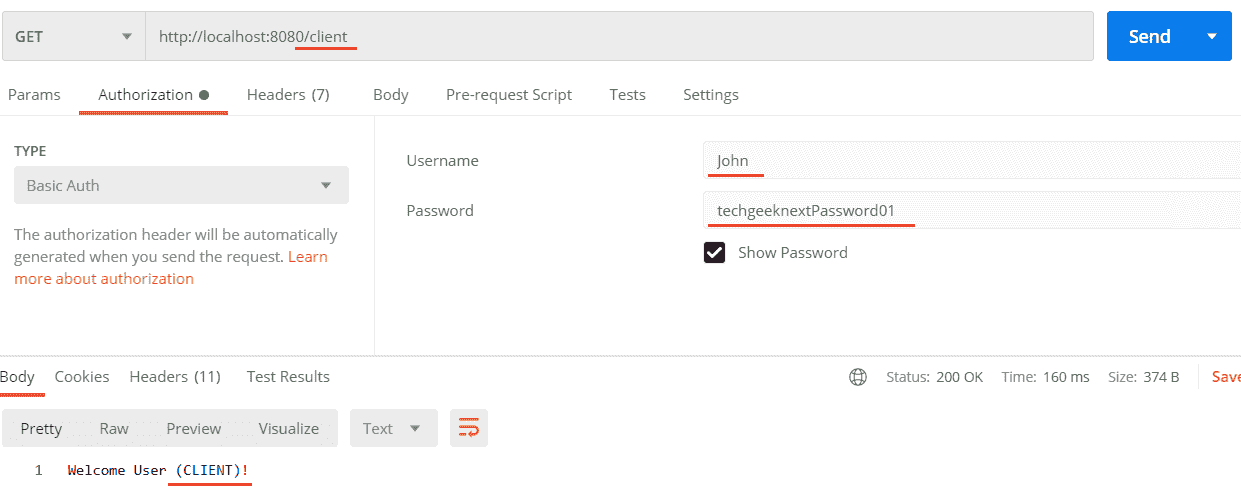This screenshot has height=496, width=1241.
Task: Expand the Send button arrow options
Action: click(1212, 36)
